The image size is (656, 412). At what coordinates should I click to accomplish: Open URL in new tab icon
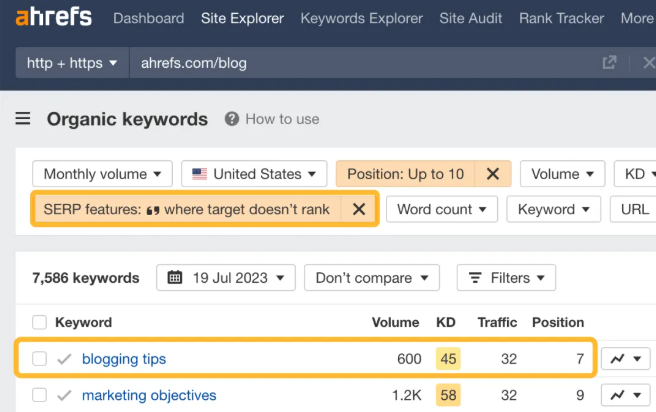click(609, 63)
